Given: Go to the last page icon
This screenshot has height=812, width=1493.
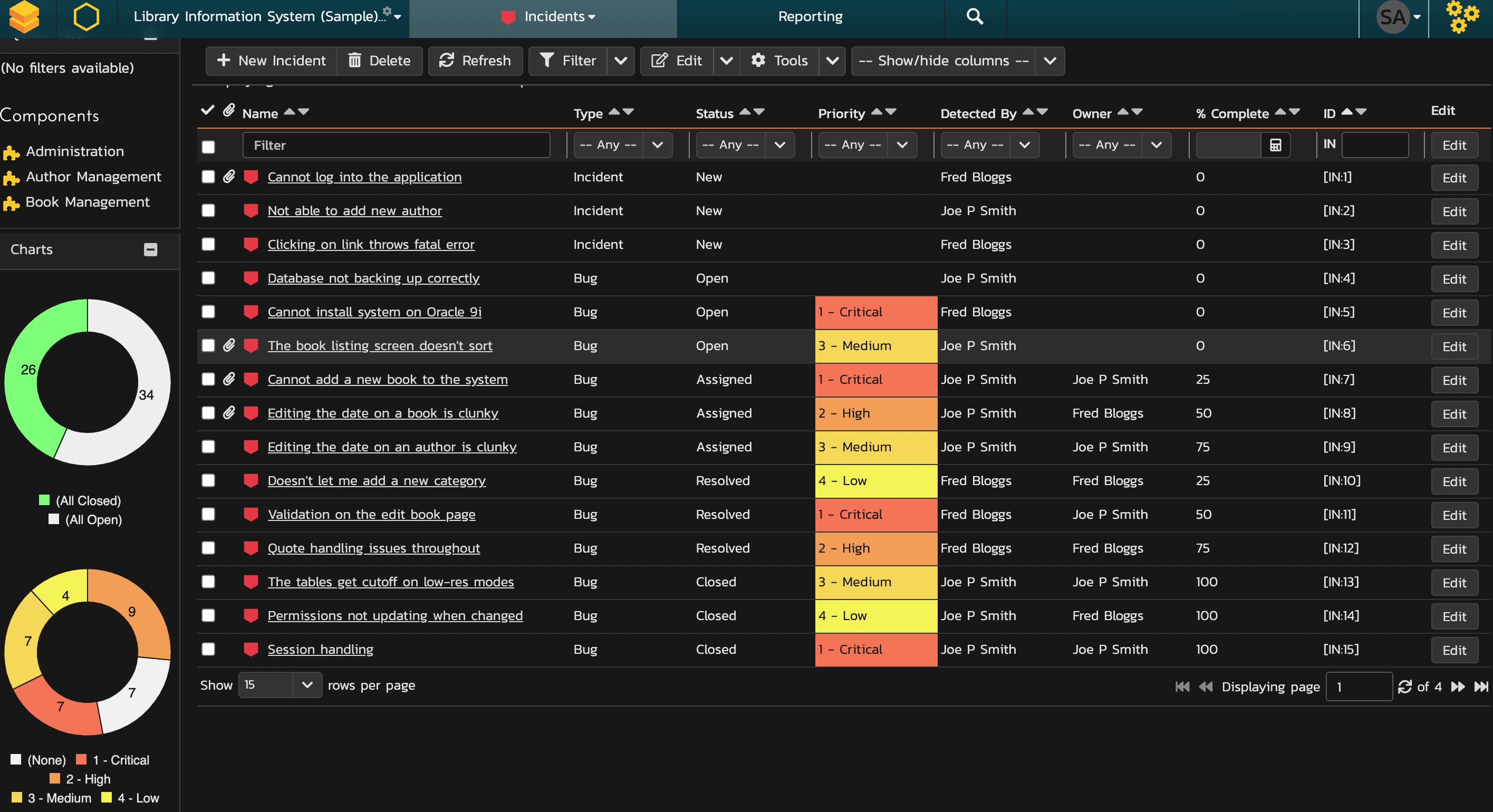Looking at the screenshot, I should [x=1481, y=687].
